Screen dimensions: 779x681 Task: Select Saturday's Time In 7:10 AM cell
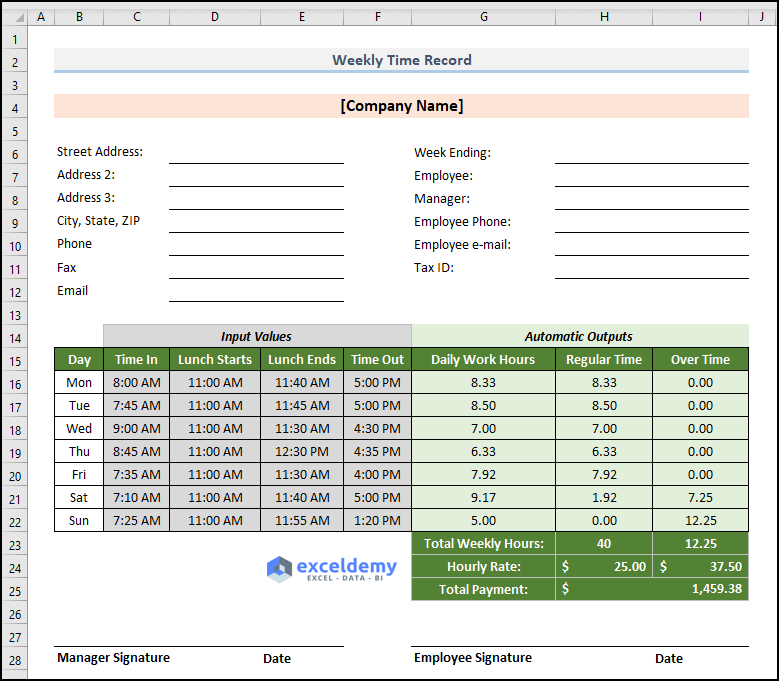click(137, 497)
